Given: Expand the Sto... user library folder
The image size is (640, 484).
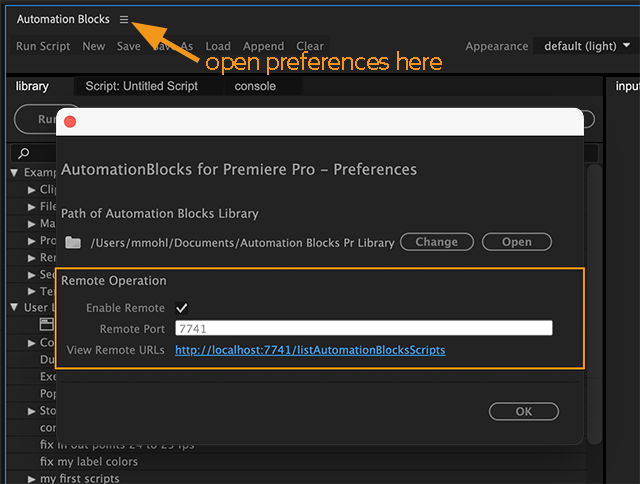Looking at the screenshot, I should 31,411.
